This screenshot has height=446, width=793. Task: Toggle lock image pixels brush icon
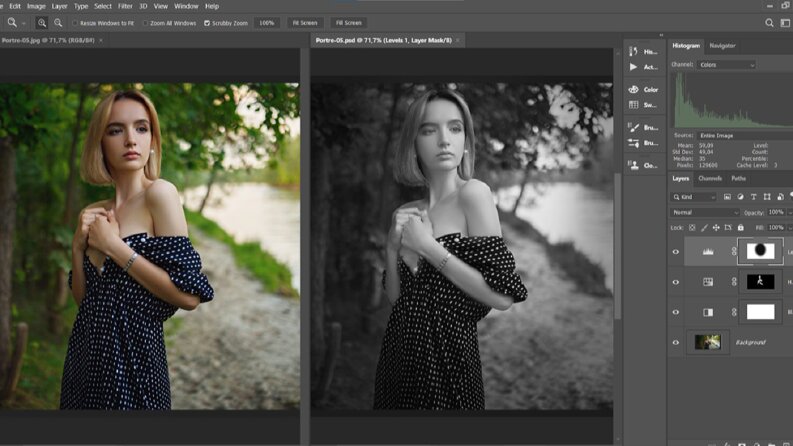tap(704, 228)
